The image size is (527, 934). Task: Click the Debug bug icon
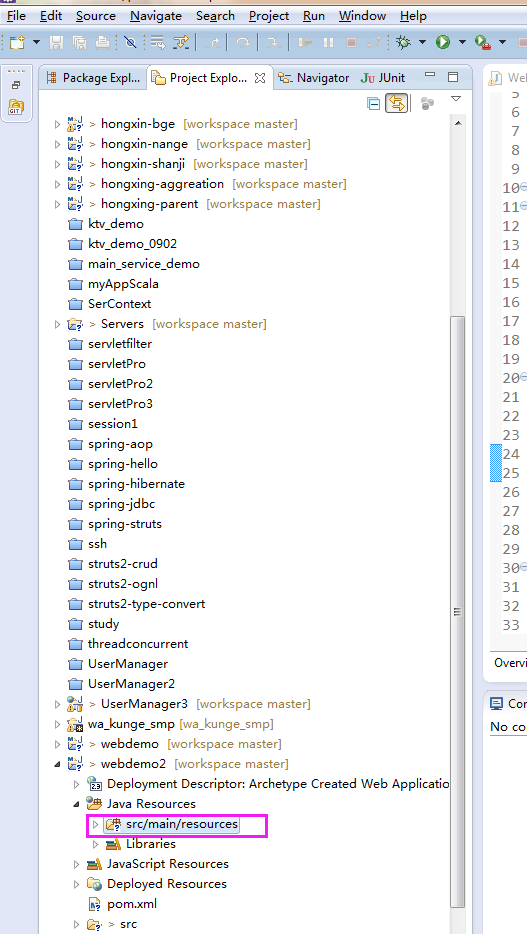pos(404,42)
